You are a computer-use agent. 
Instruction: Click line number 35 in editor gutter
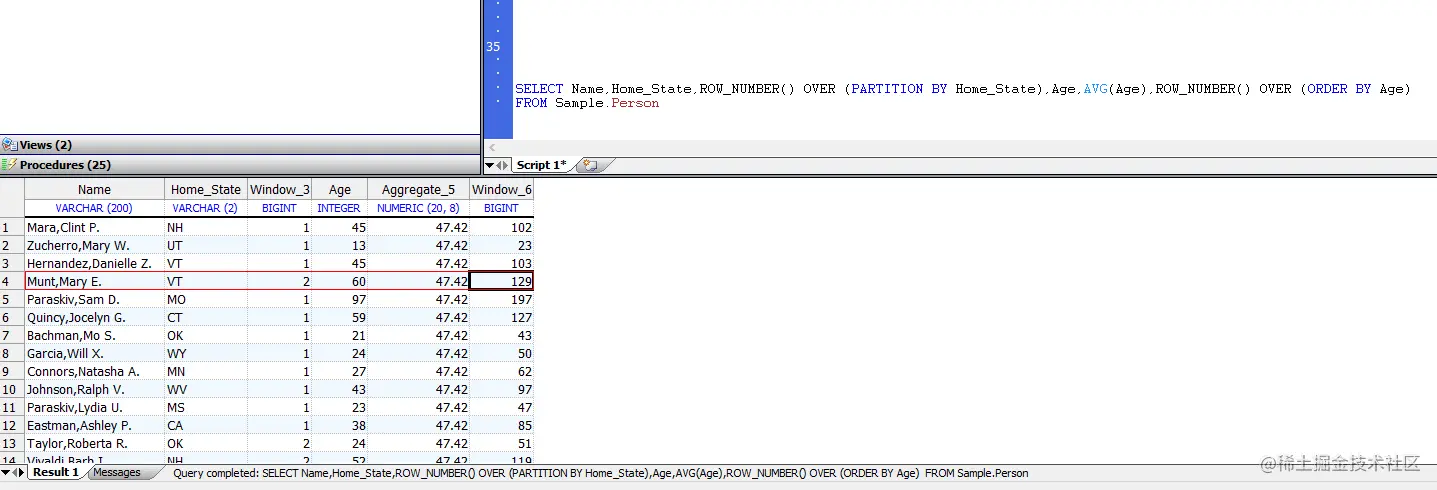(x=493, y=46)
